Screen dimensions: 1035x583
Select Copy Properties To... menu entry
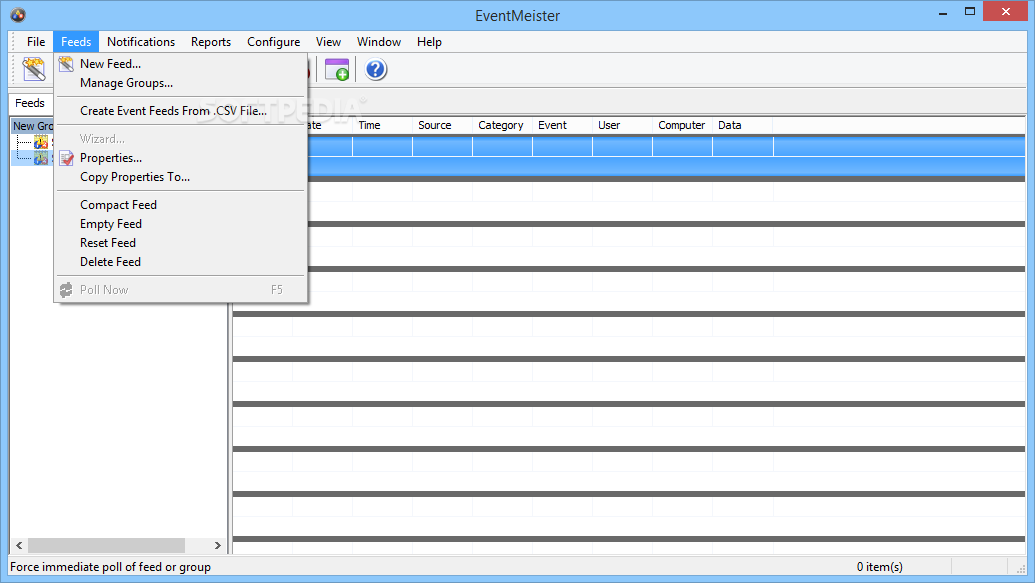pyautogui.click(x=180, y=177)
